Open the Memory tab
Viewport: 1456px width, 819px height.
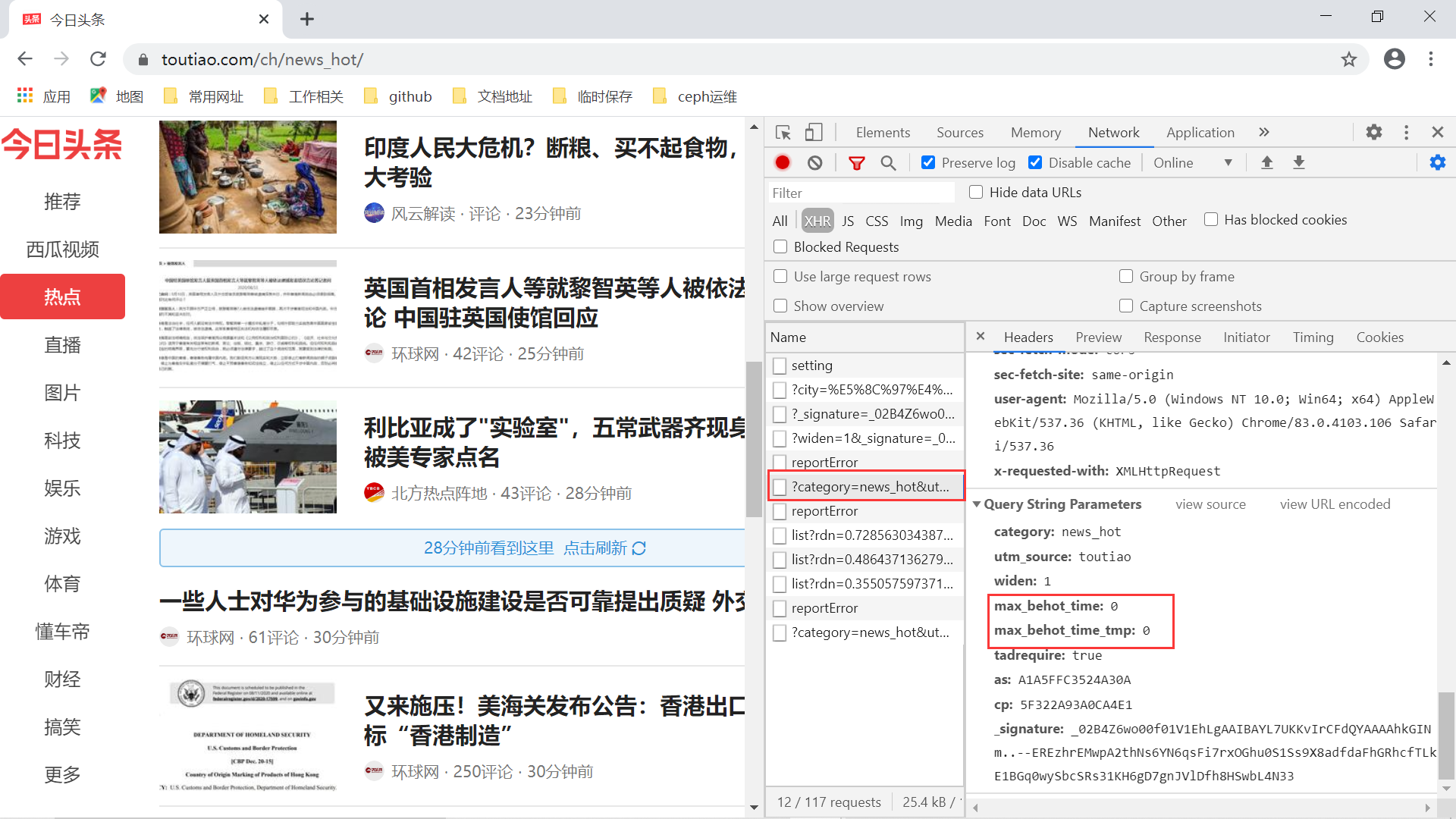click(1035, 133)
